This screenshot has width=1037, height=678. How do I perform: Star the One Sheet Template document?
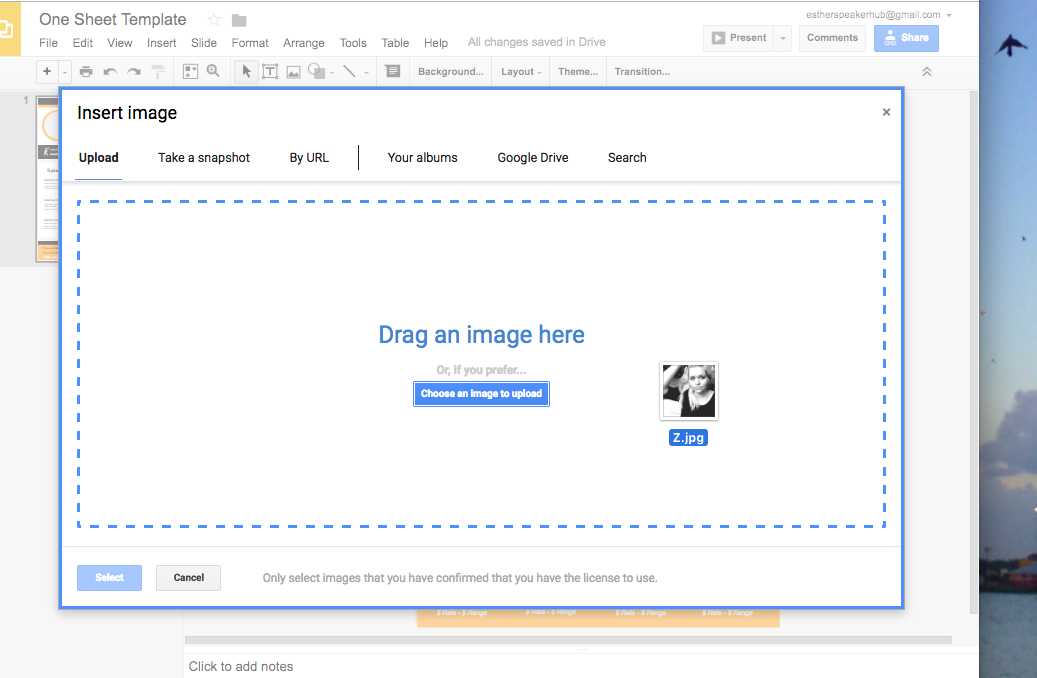(214, 20)
